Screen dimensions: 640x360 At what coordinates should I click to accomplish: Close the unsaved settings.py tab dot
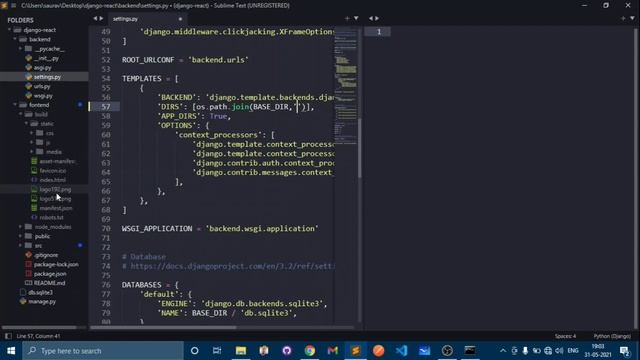click(x=180, y=19)
